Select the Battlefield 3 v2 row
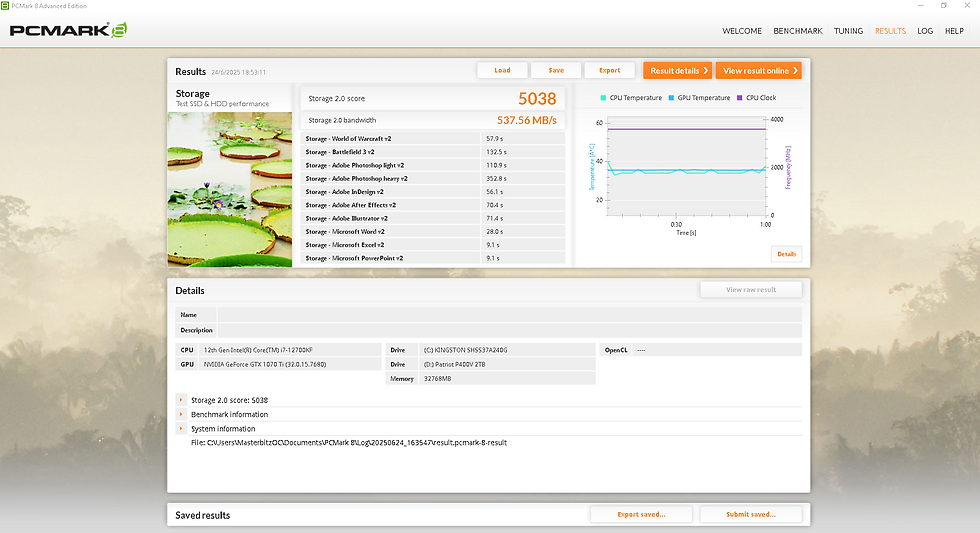 (x=433, y=152)
